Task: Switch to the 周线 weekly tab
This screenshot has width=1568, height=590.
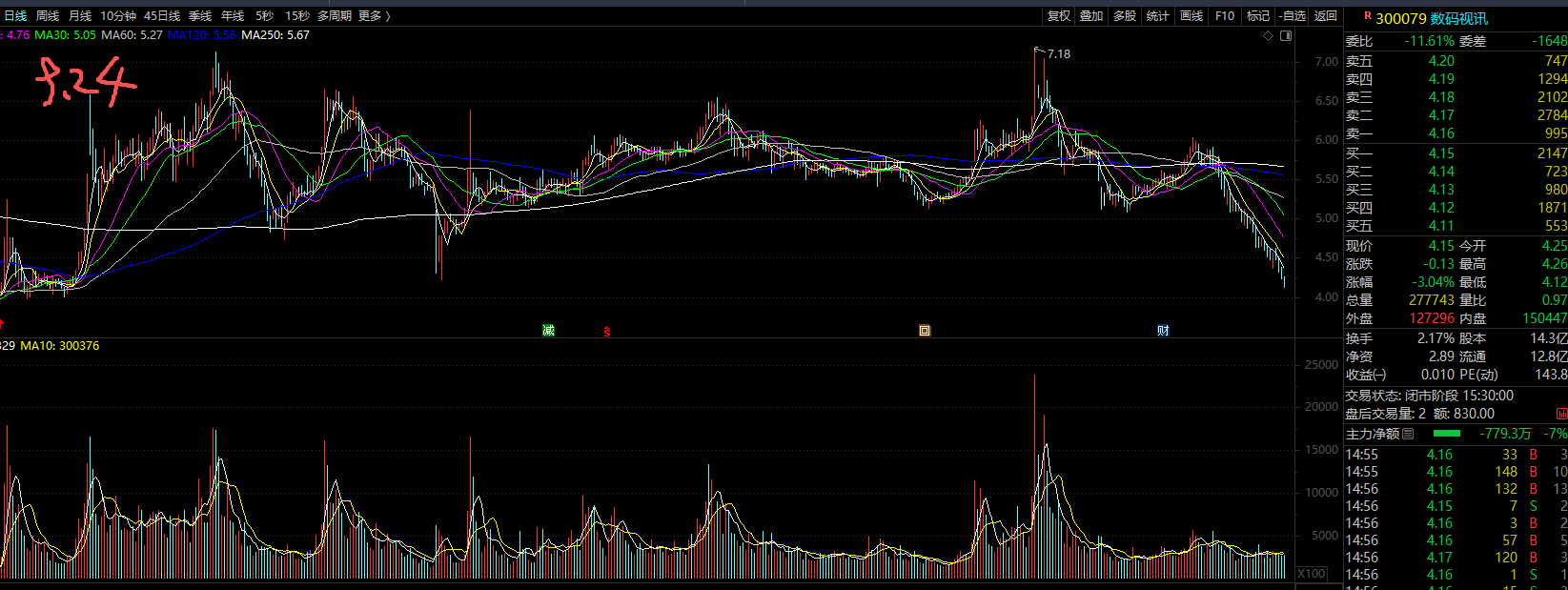Action: point(48,15)
